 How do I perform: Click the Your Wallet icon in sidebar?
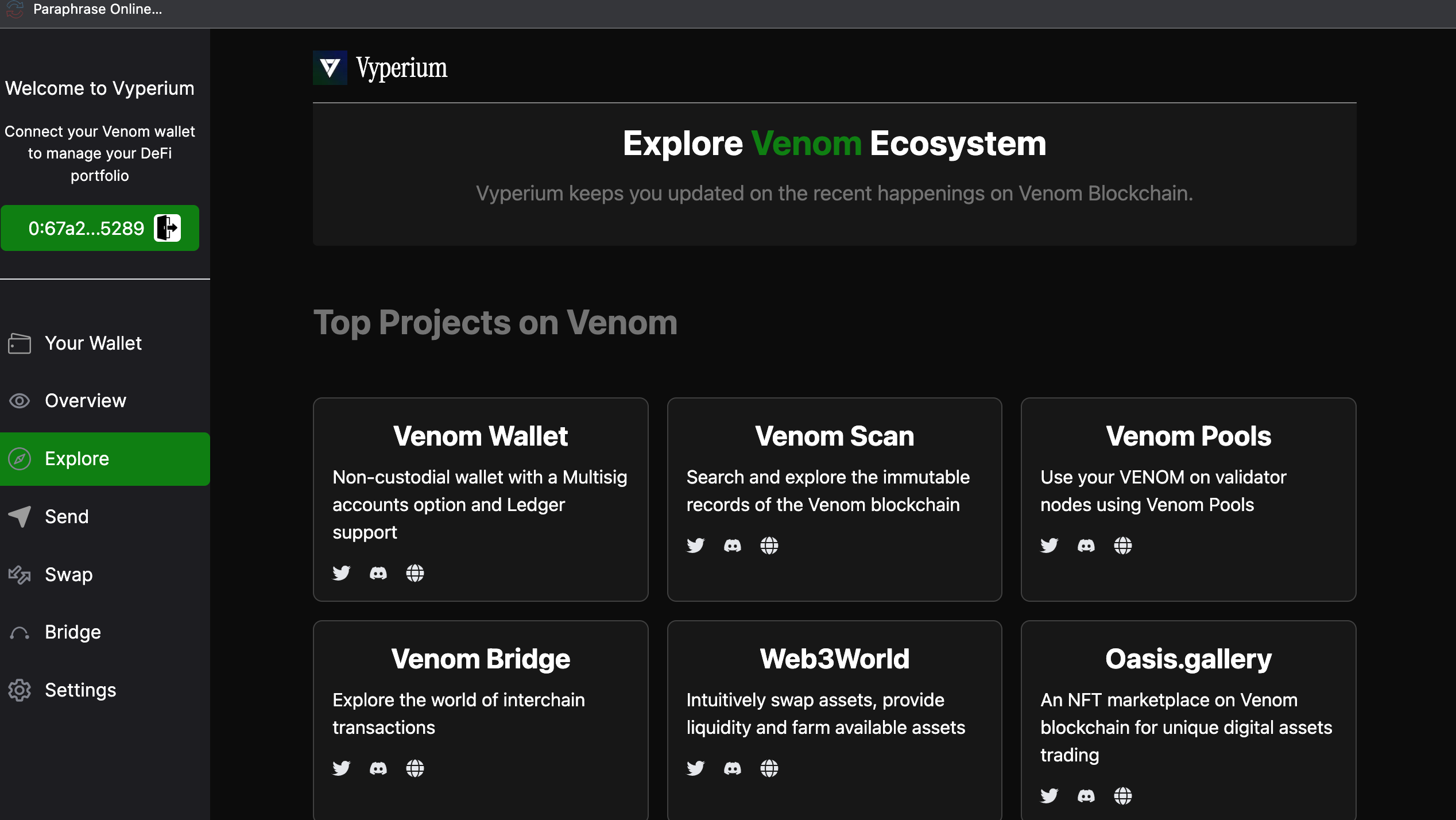click(x=19, y=343)
